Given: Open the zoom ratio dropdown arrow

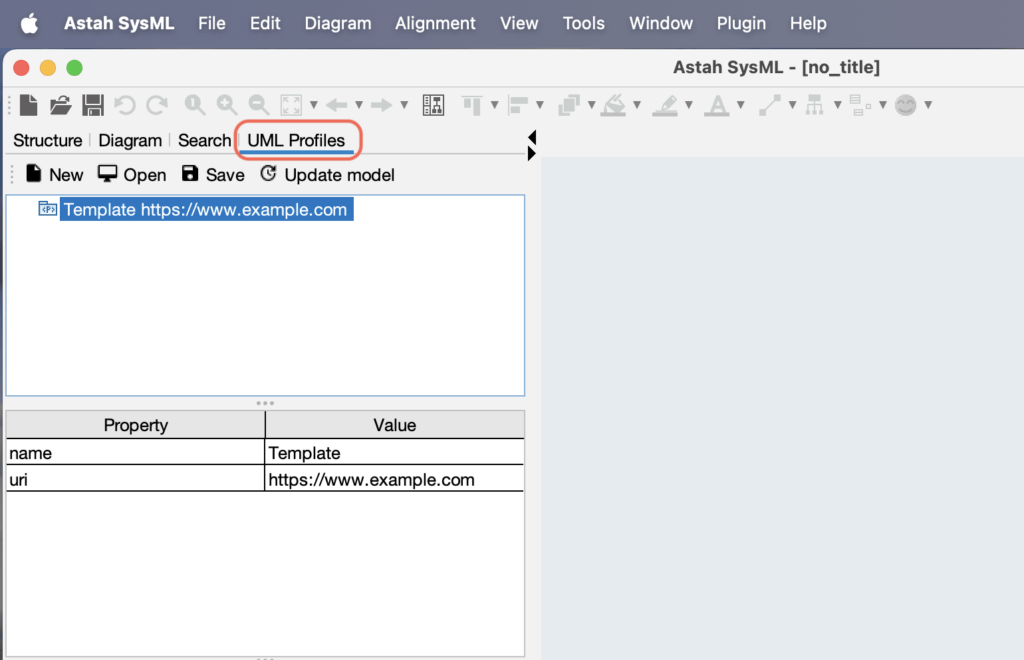Looking at the screenshot, I should pyautogui.click(x=313, y=105).
